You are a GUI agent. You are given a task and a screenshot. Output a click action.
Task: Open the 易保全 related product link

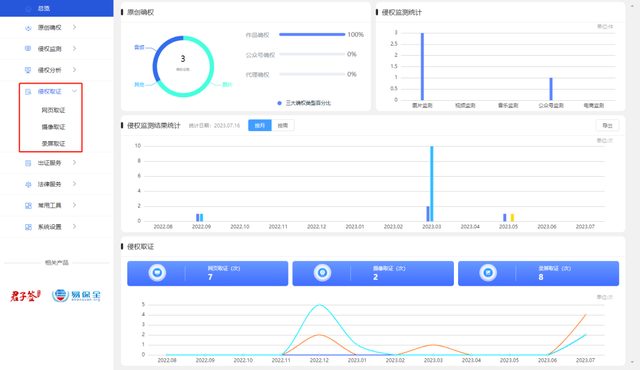click(76, 295)
